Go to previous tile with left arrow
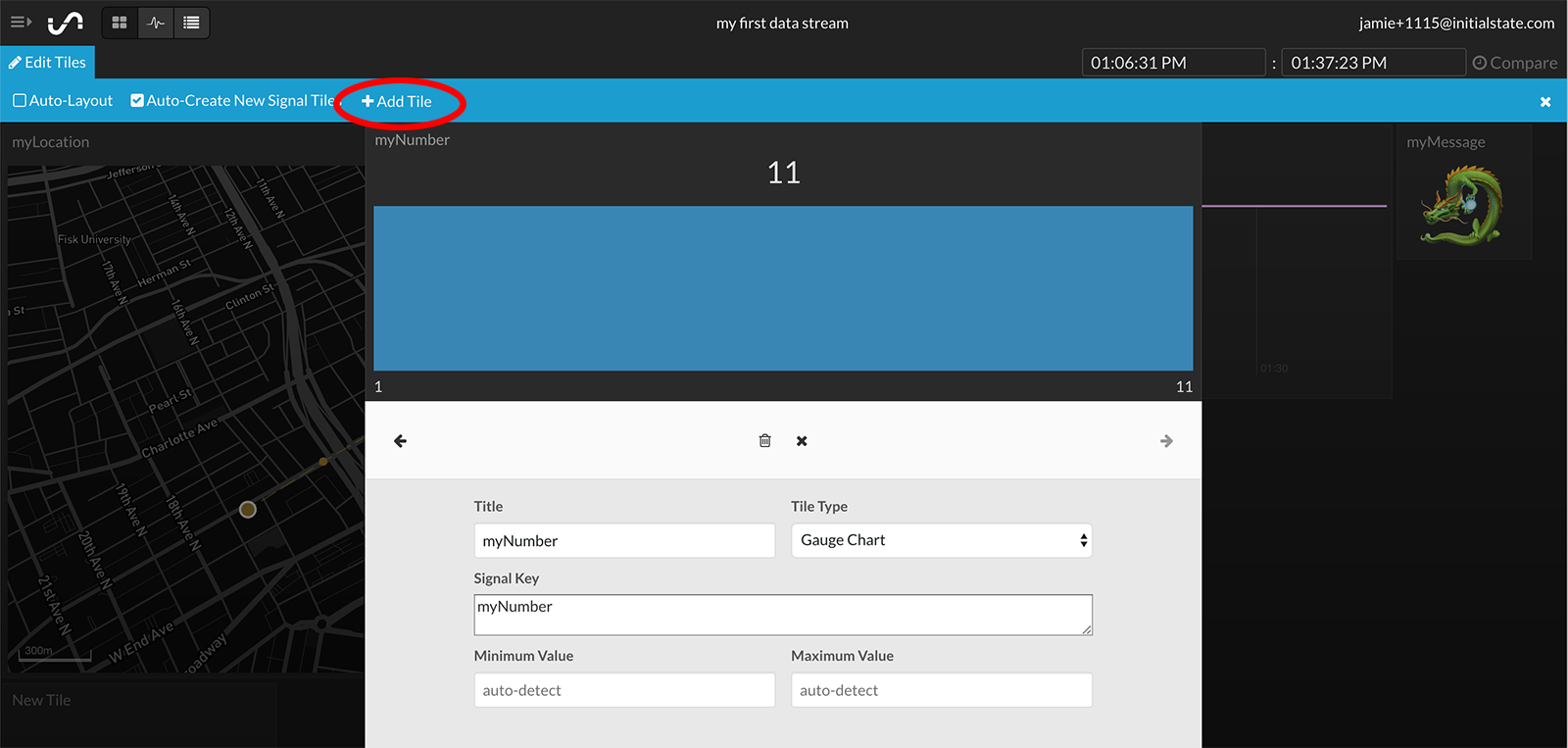This screenshot has height=748, width=1568. [x=400, y=441]
